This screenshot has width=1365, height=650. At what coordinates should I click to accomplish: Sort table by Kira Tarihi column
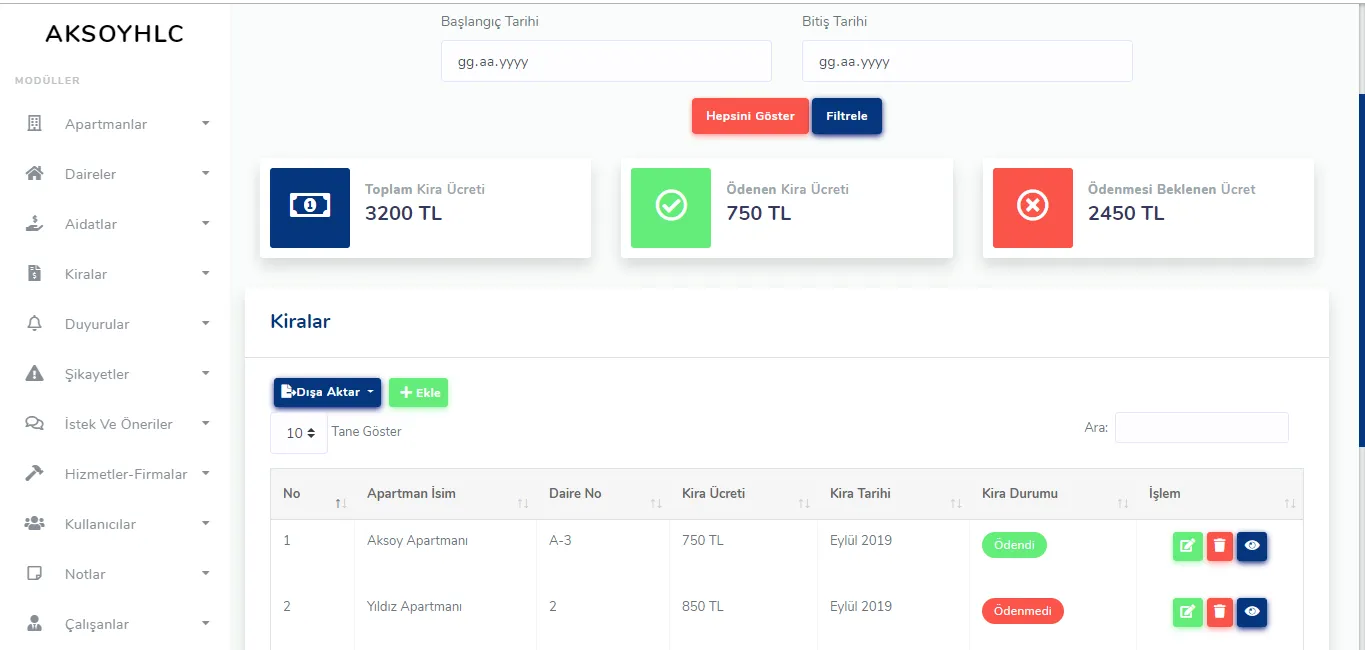tap(893, 494)
